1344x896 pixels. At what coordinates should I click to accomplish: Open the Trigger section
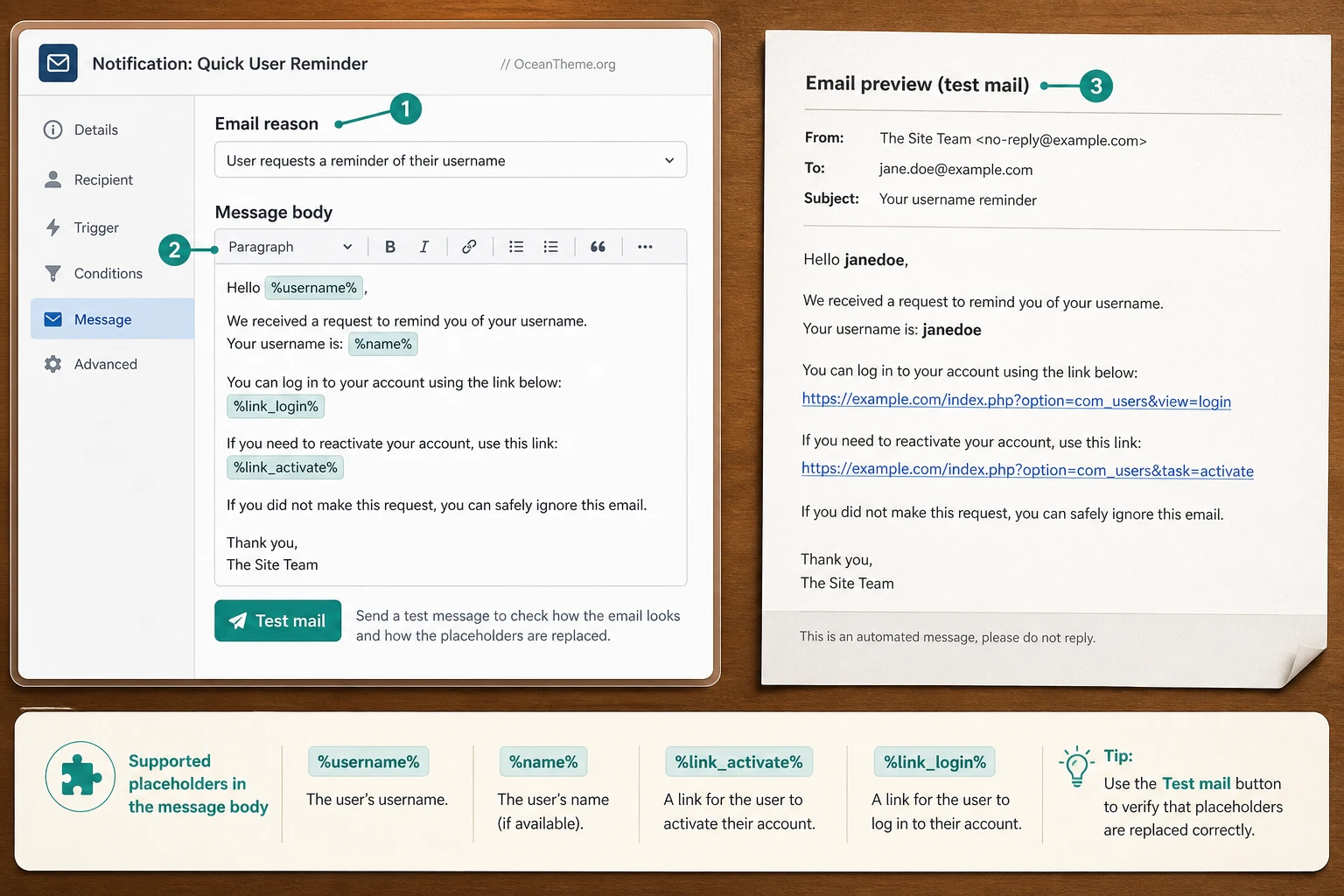coord(112,227)
